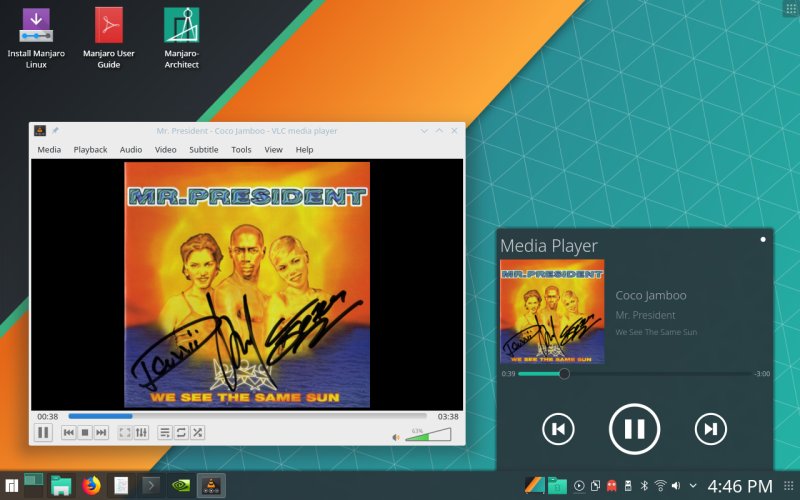
Task: Adjust the VLC volume slider
Action: [x=428, y=434]
